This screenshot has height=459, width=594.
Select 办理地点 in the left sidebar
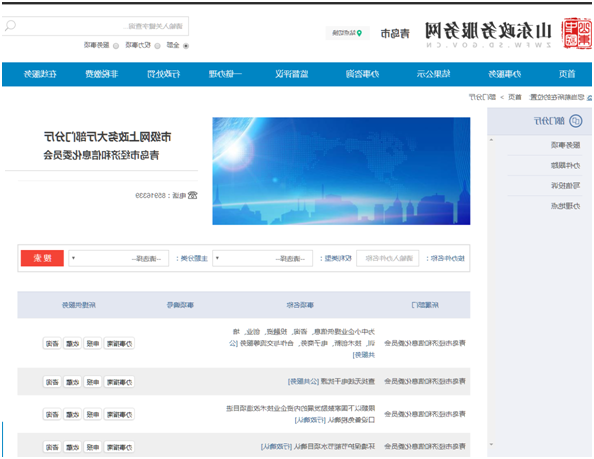click(x=565, y=206)
